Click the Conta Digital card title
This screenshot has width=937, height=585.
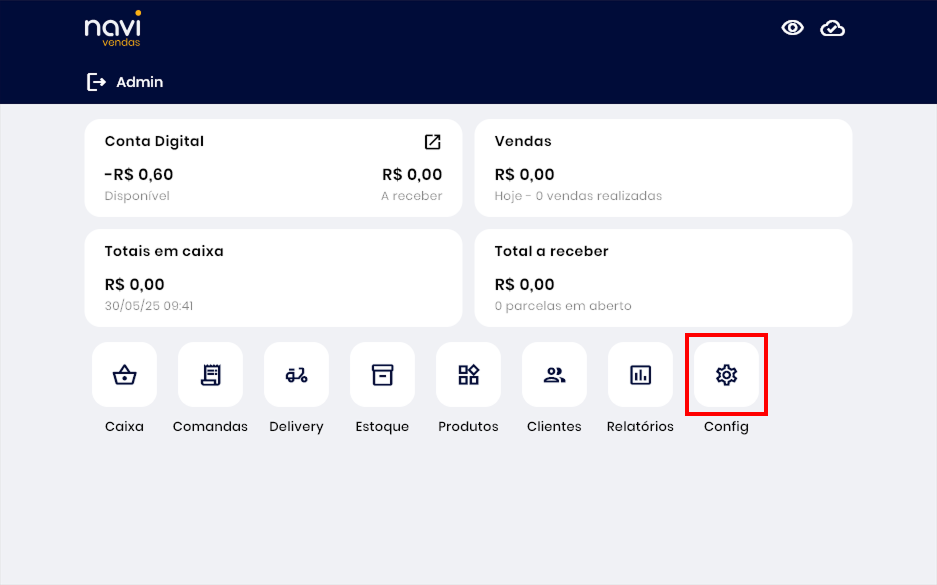(154, 142)
